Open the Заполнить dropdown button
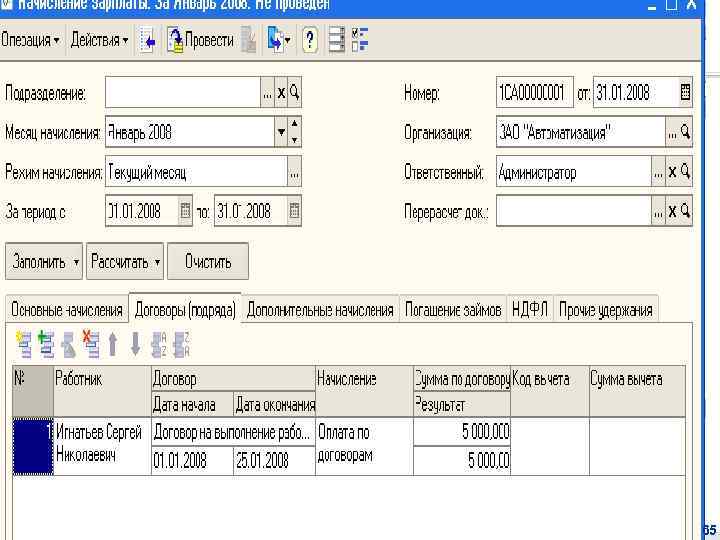The height and width of the screenshot is (540, 720). click(x=44, y=262)
